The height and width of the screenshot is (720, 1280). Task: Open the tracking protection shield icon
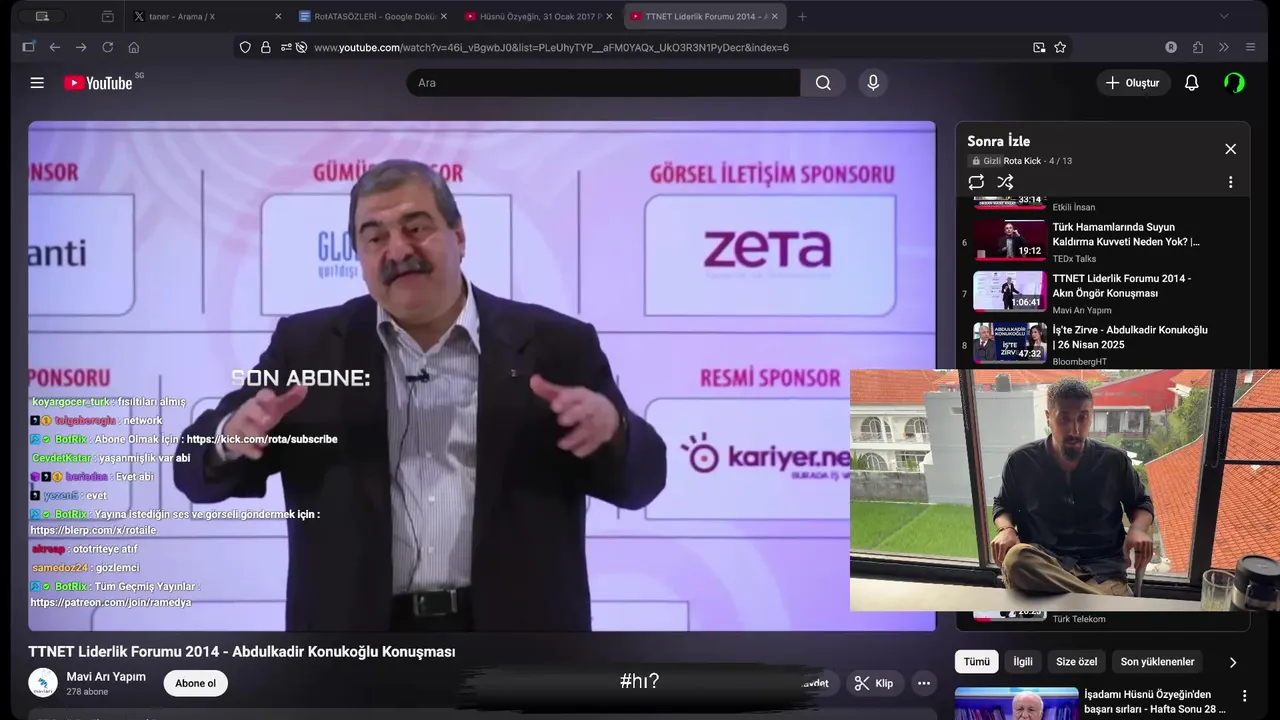click(x=245, y=47)
